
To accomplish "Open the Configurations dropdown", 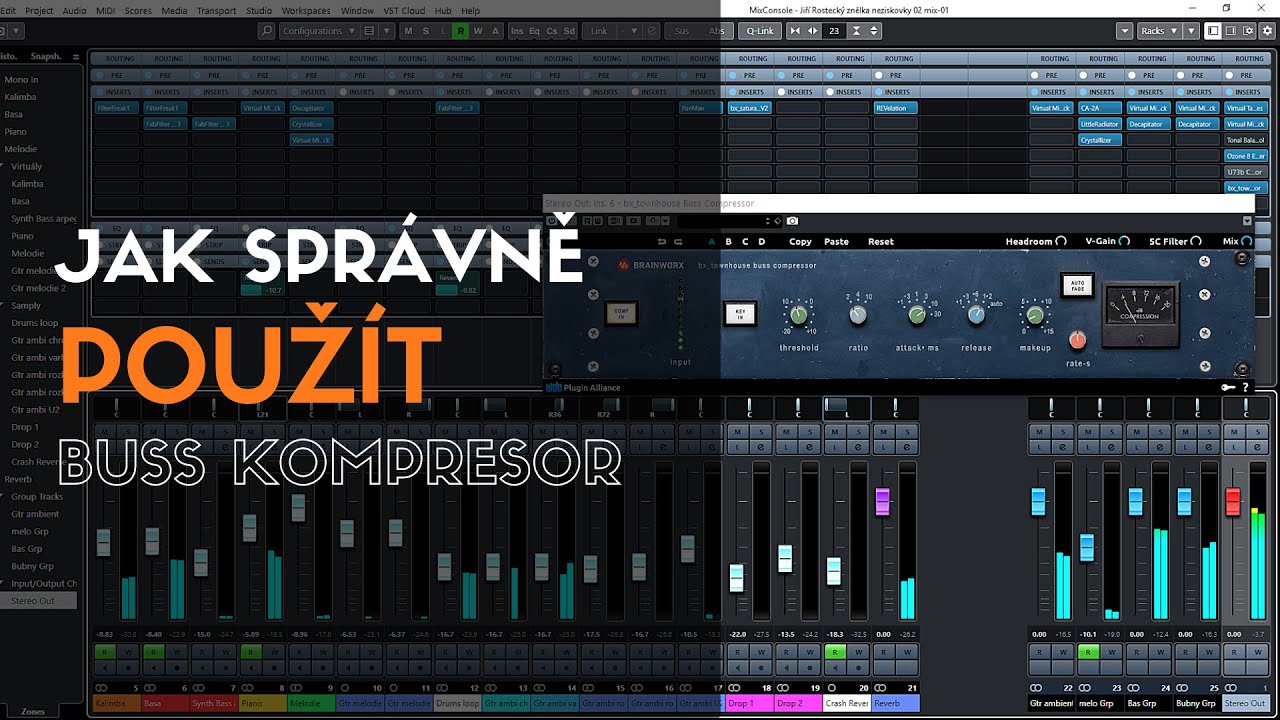I will click(318, 31).
